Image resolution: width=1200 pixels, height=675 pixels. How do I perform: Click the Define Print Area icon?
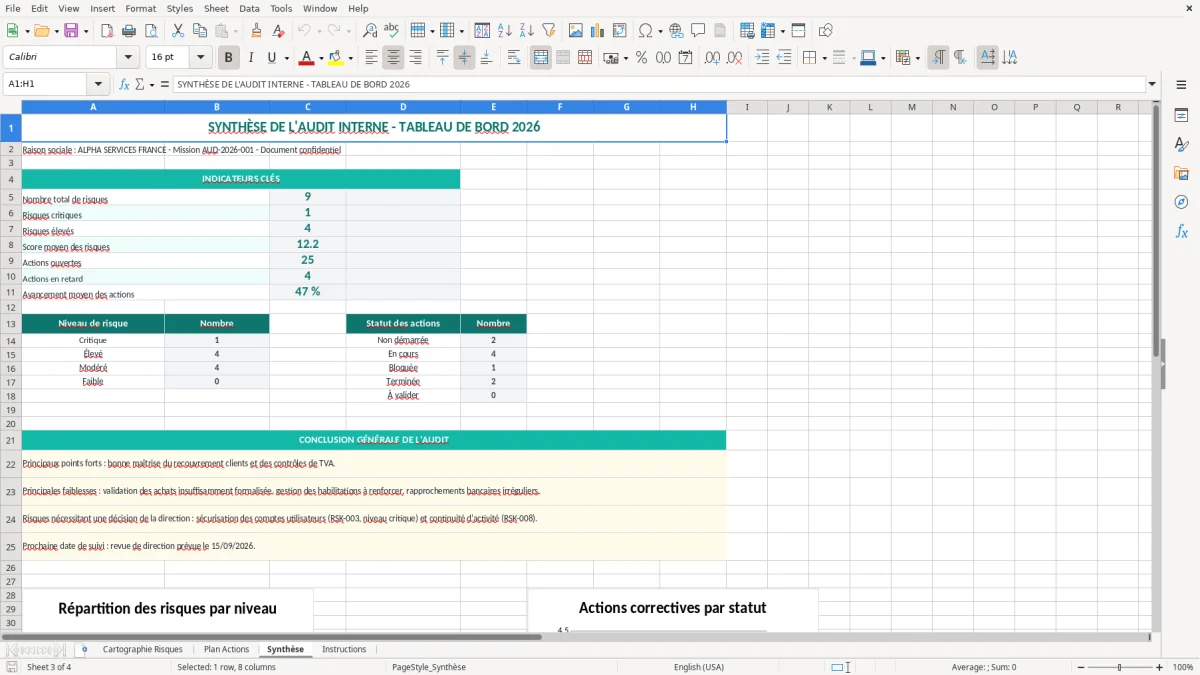(x=747, y=31)
